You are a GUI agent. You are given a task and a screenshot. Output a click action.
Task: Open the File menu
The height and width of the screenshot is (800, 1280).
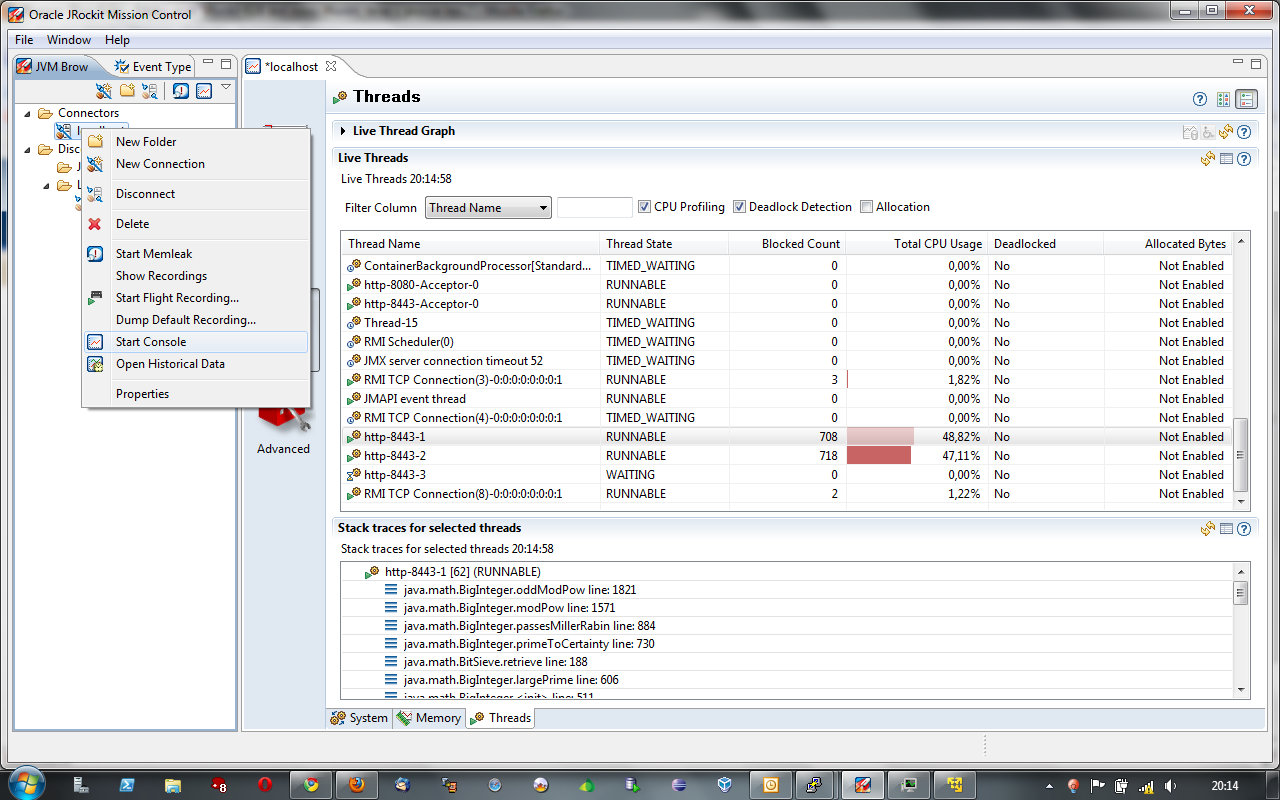(x=24, y=40)
